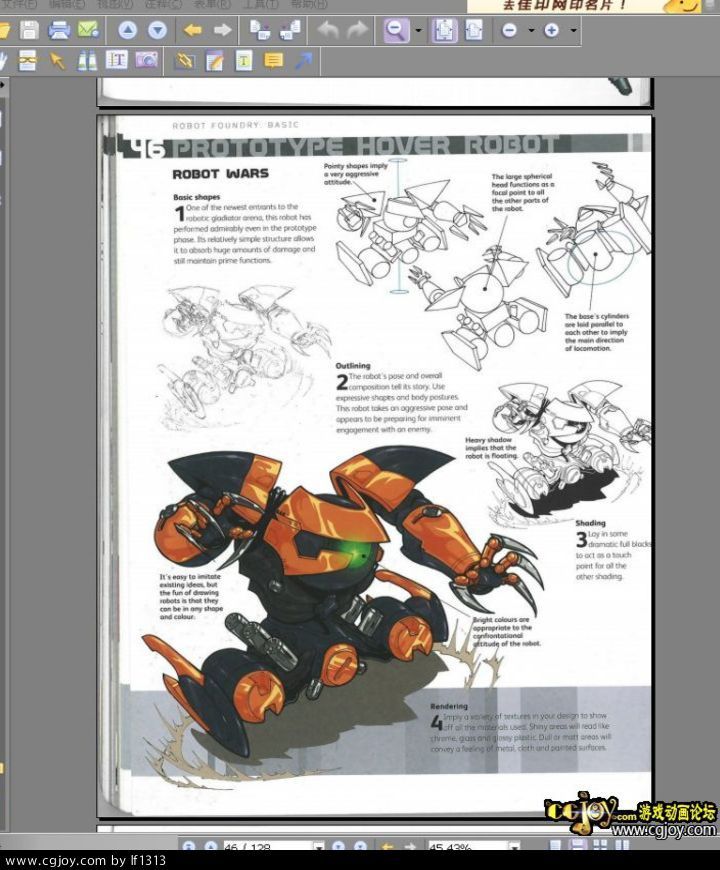Email the document via the envelope icon
The height and width of the screenshot is (870, 720).
(x=88, y=30)
